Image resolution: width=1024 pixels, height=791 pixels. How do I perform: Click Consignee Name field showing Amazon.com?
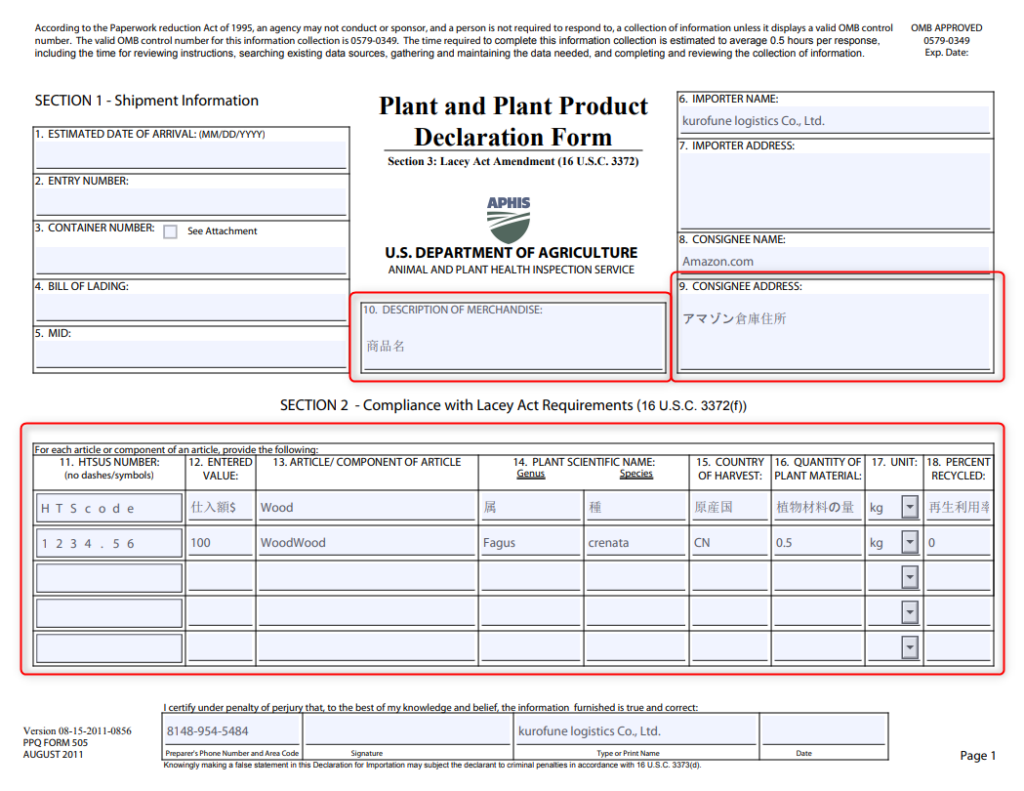(x=834, y=262)
